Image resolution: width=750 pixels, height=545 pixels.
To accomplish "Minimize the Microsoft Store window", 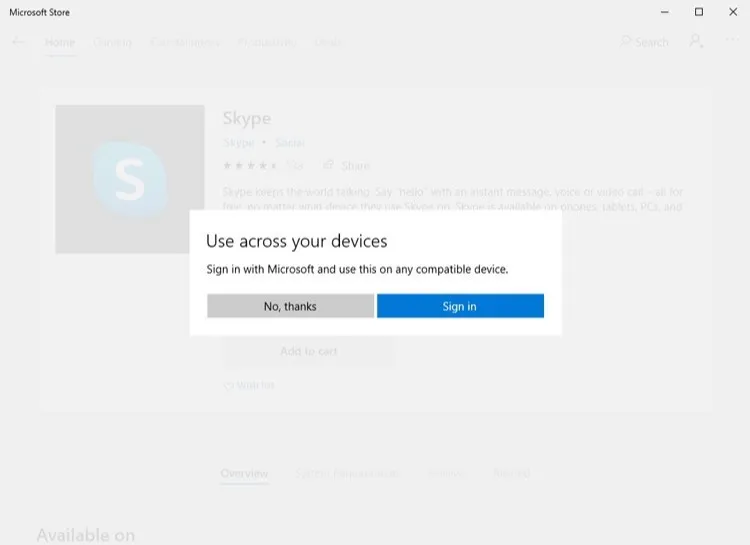I will pos(664,12).
